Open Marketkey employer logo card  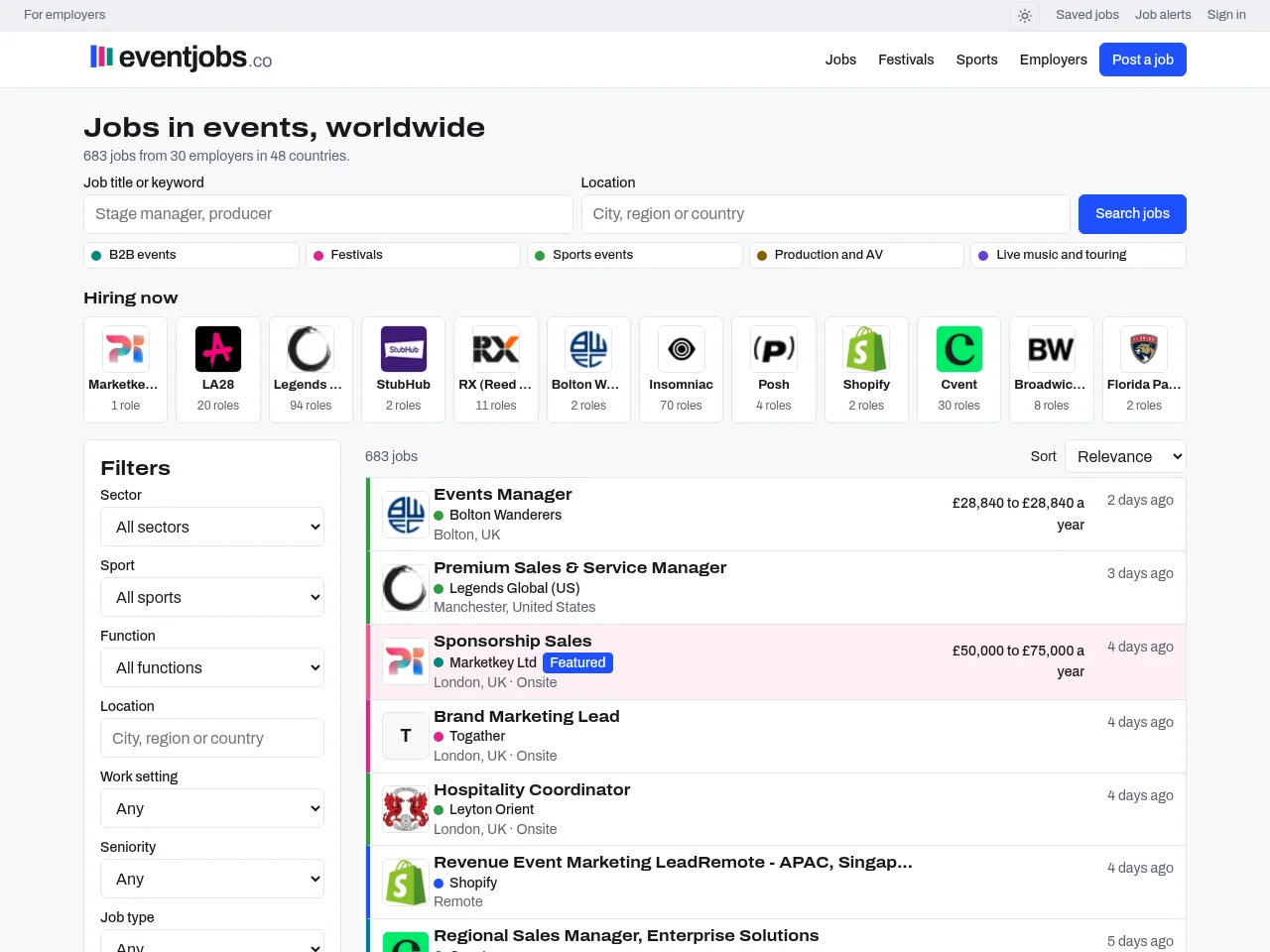pyautogui.click(x=126, y=370)
